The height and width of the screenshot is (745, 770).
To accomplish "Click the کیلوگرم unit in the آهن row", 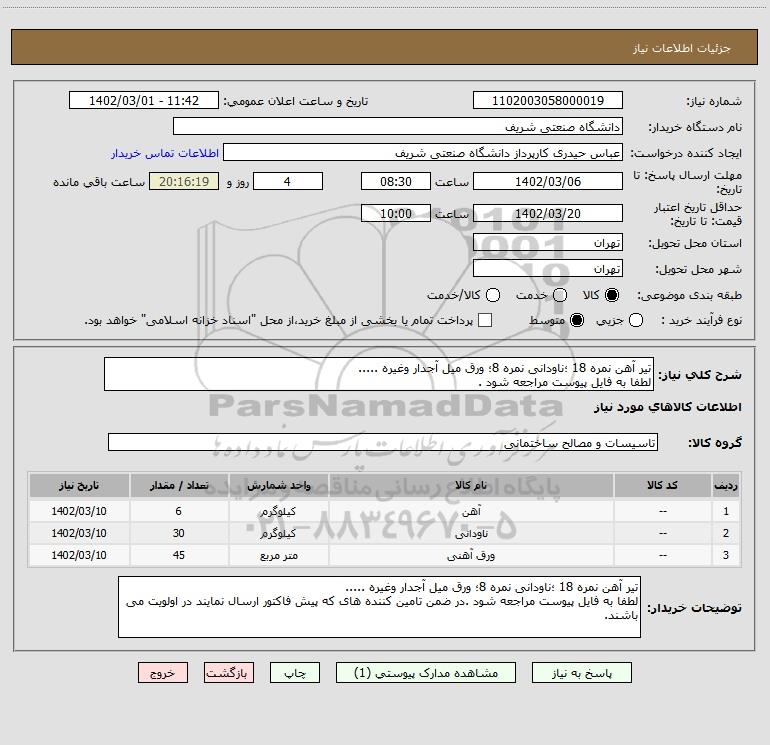I will [x=278, y=511].
